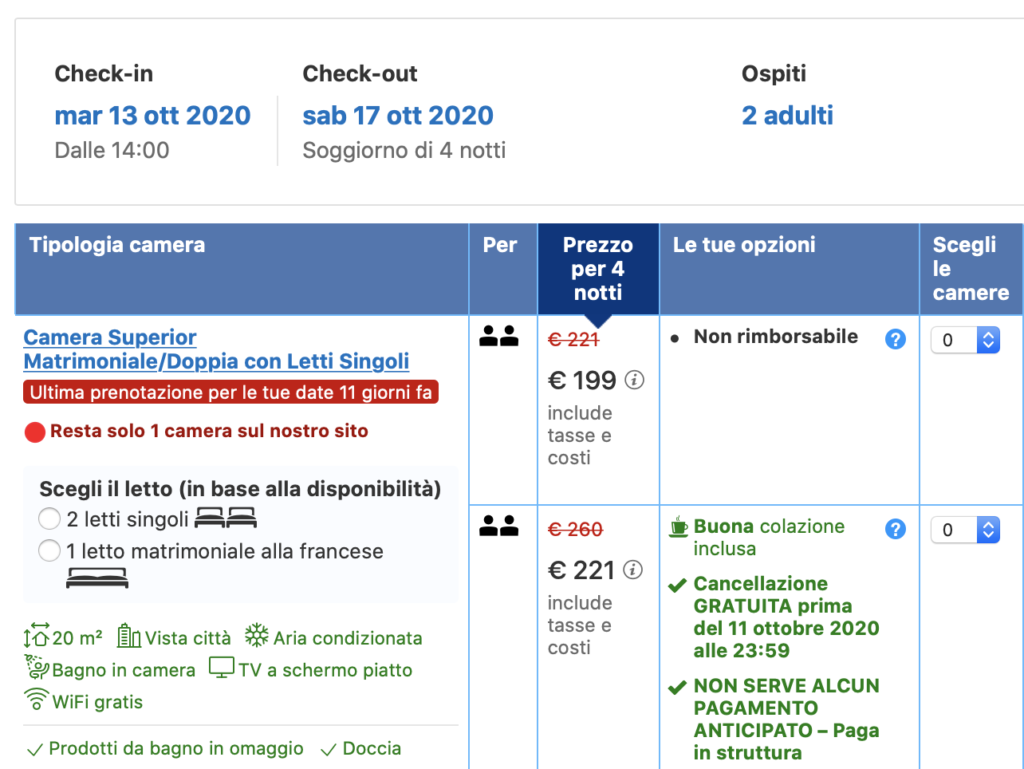The image size is (1024, 769).
Task: Choose 1 letto matrimoniale alla francese
Action: pyautogui.click(x=49, y=551)
